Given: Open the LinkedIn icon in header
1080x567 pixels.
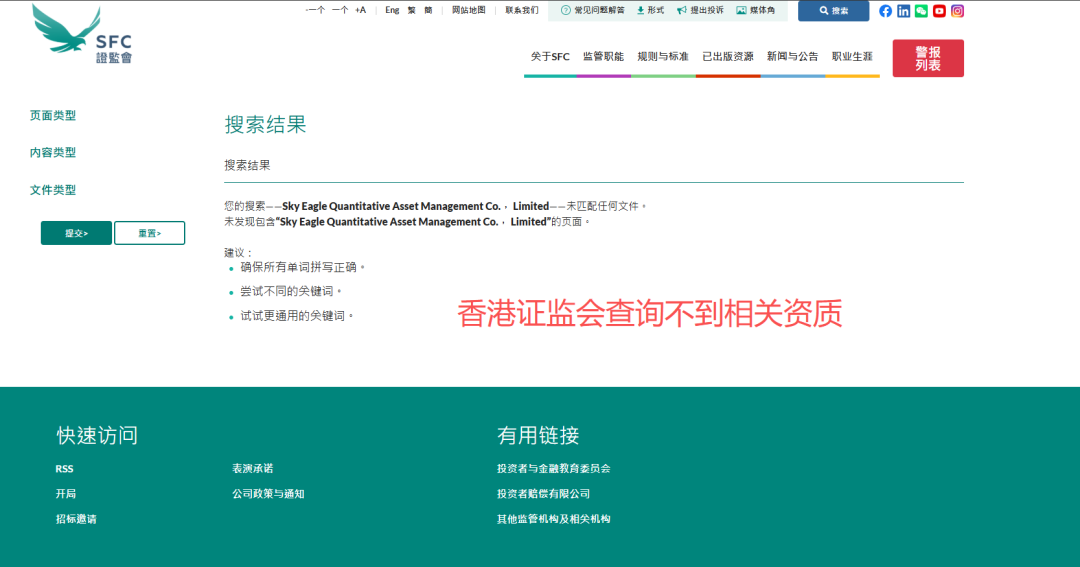Looking at the screenshot, I should 904,11.
